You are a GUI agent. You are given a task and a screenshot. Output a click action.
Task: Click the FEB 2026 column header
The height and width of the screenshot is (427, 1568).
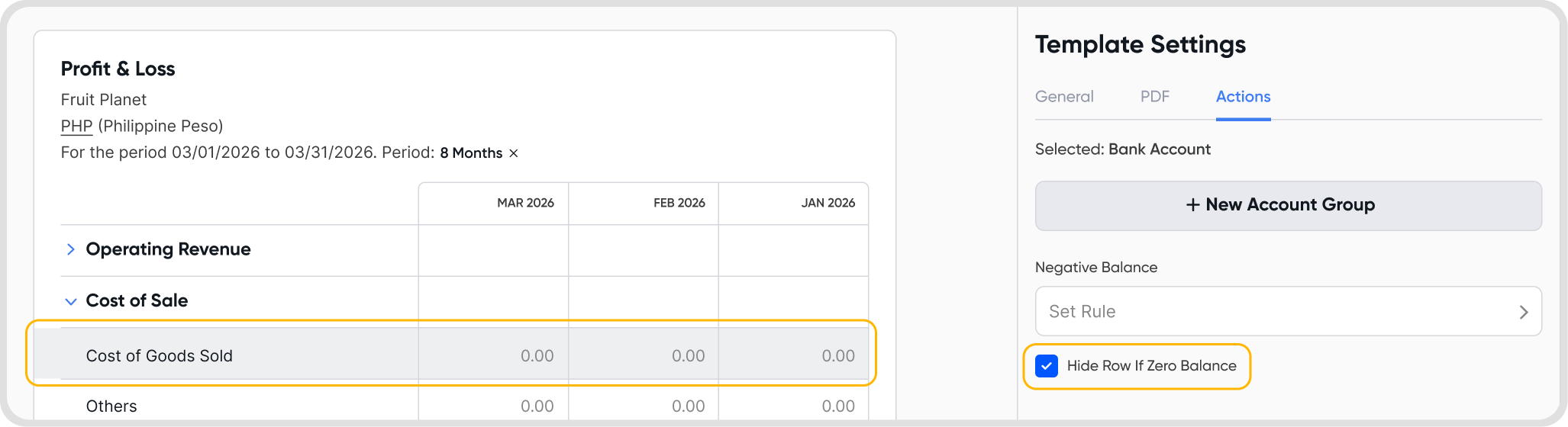click(679, 203)
